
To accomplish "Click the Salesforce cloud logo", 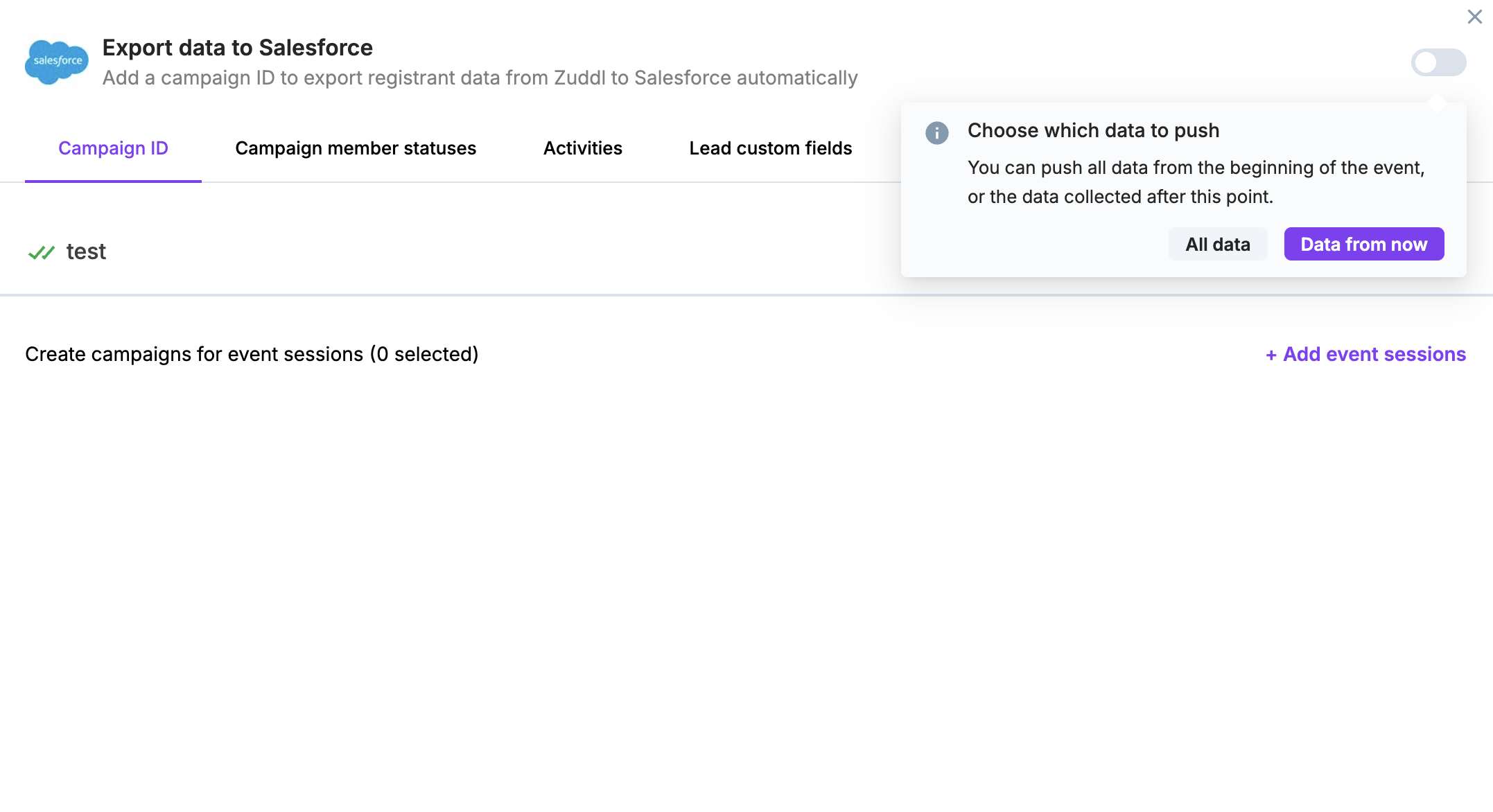I will click(56, 62).
